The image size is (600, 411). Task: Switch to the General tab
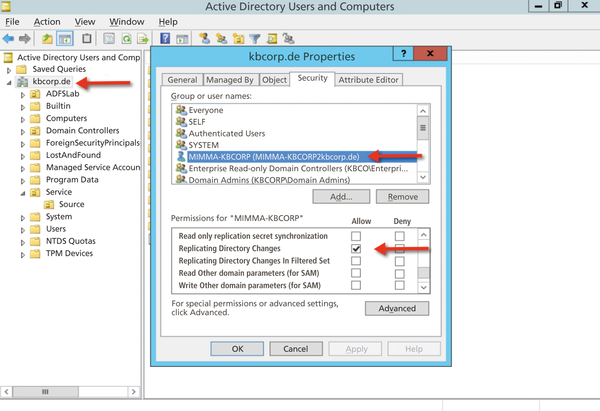[x=182, y=80]
